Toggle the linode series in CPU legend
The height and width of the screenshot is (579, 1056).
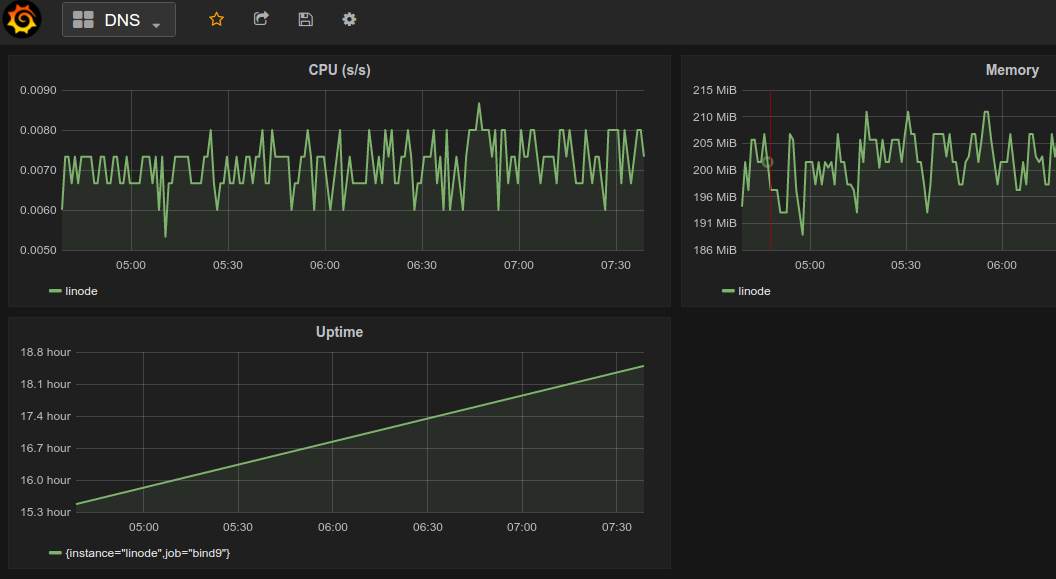tap(81, 291)
